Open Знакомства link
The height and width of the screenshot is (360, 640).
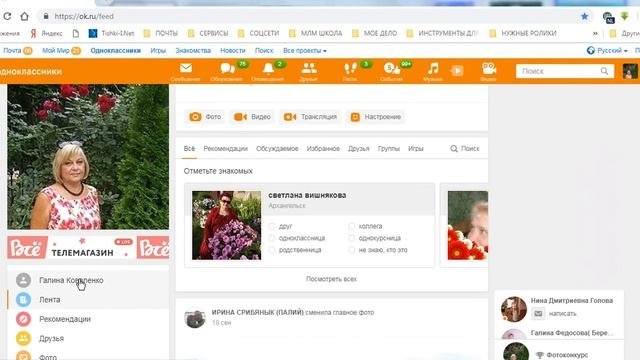click(x=193, y=51)
